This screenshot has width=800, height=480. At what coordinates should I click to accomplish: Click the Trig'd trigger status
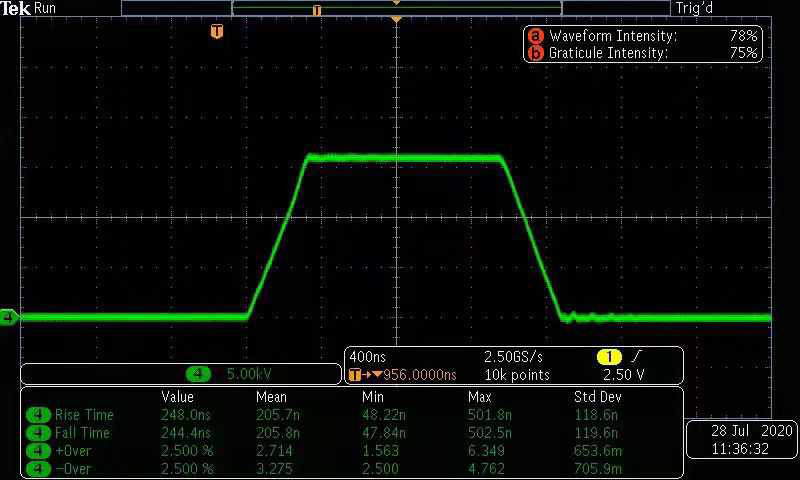pyautogui.click(x=694, y=8)
